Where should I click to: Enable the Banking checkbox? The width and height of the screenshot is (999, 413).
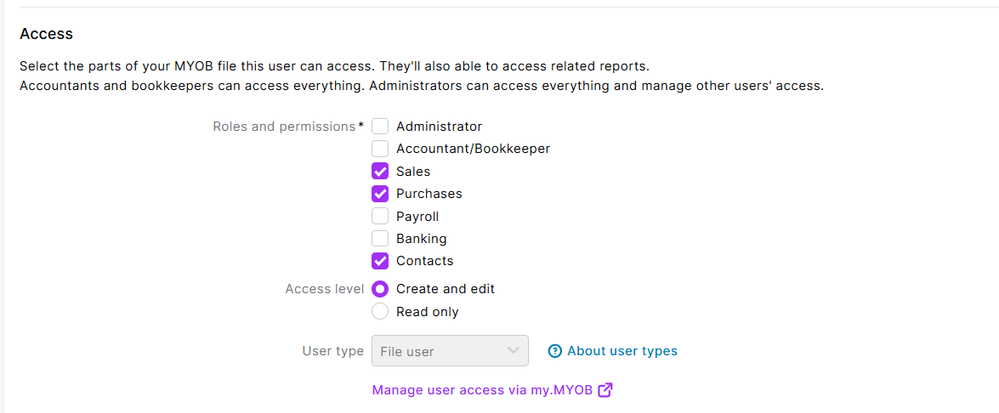tap(380, 239)
